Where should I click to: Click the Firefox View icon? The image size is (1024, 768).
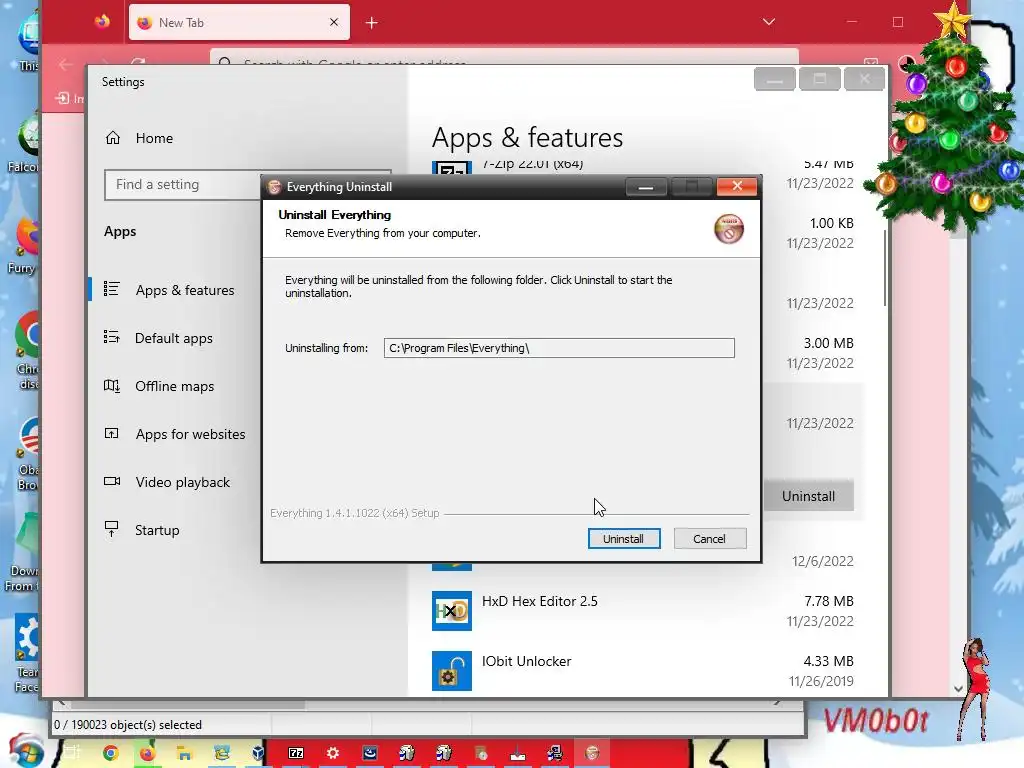[102, 22]
